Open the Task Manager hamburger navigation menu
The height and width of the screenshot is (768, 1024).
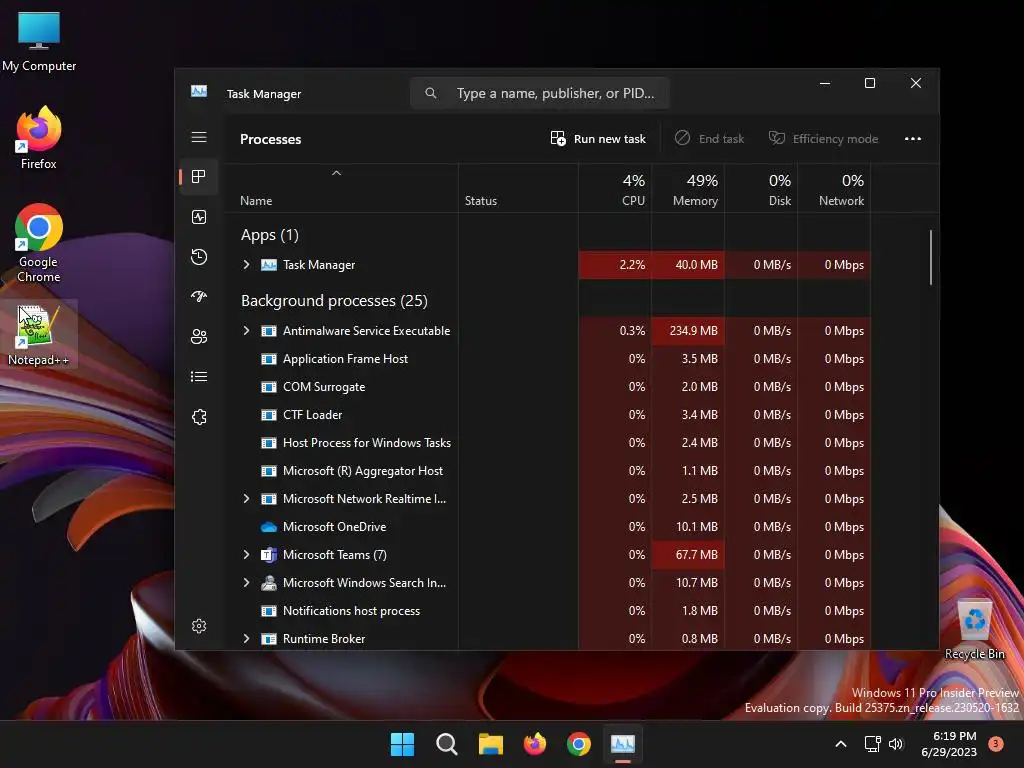(199, 137)
